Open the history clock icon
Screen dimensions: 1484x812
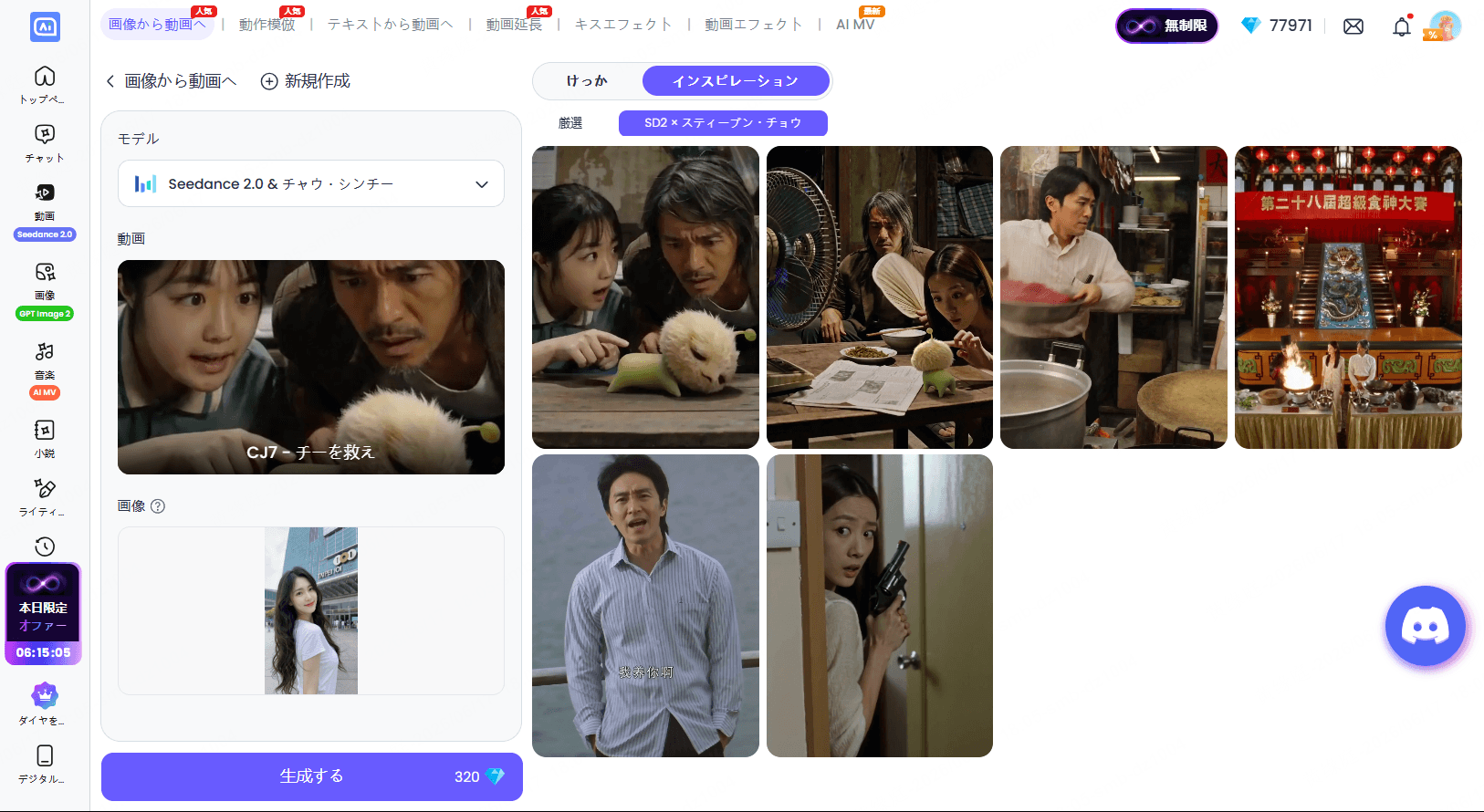[x=45, y=547]
